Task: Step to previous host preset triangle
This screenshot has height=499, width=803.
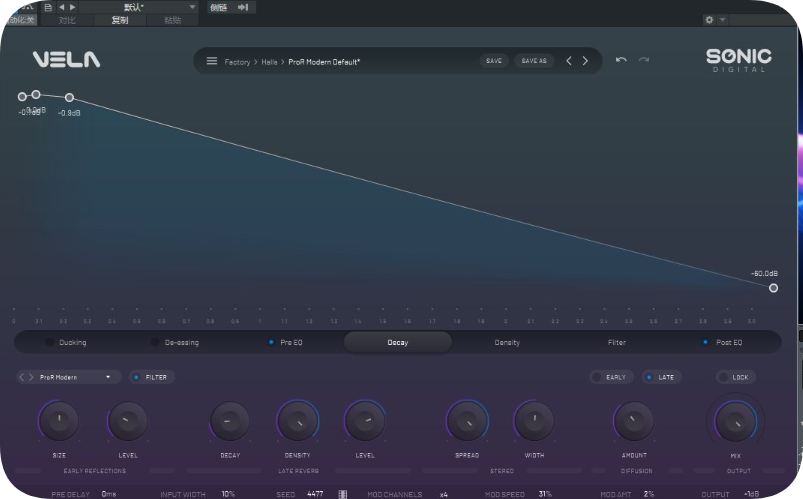Action: tap(61, 7)
